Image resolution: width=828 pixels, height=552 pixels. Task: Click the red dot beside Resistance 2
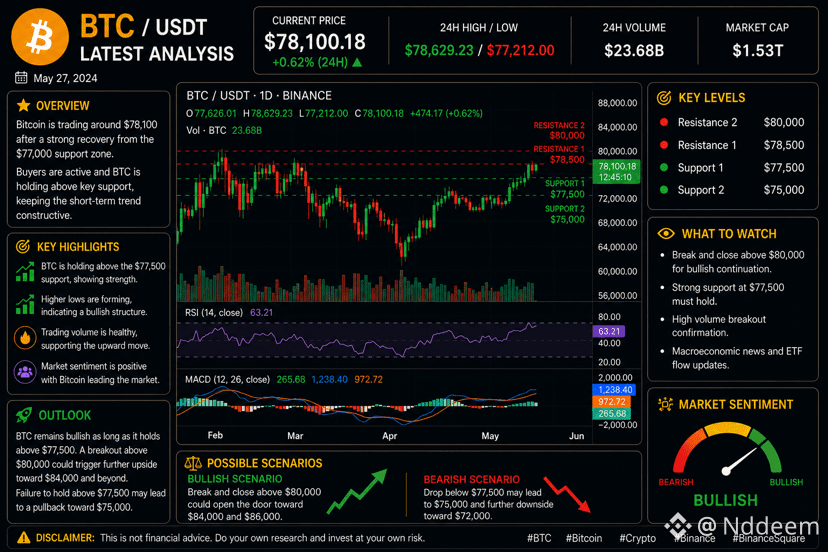[664, 122]
